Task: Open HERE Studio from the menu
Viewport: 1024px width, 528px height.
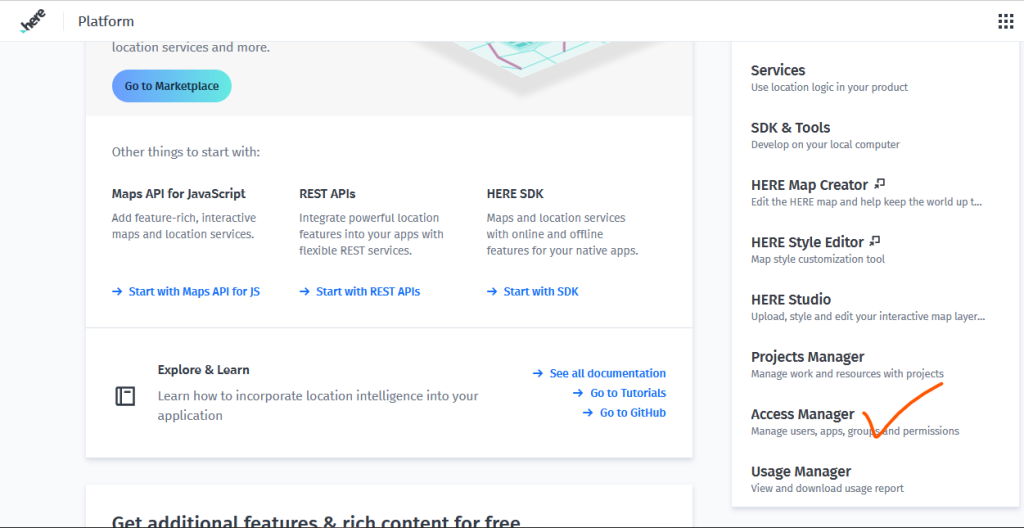Action: point(868,306)
